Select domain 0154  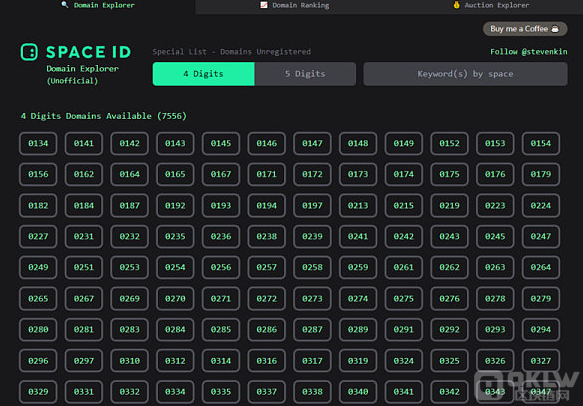(x=541, y=144)
